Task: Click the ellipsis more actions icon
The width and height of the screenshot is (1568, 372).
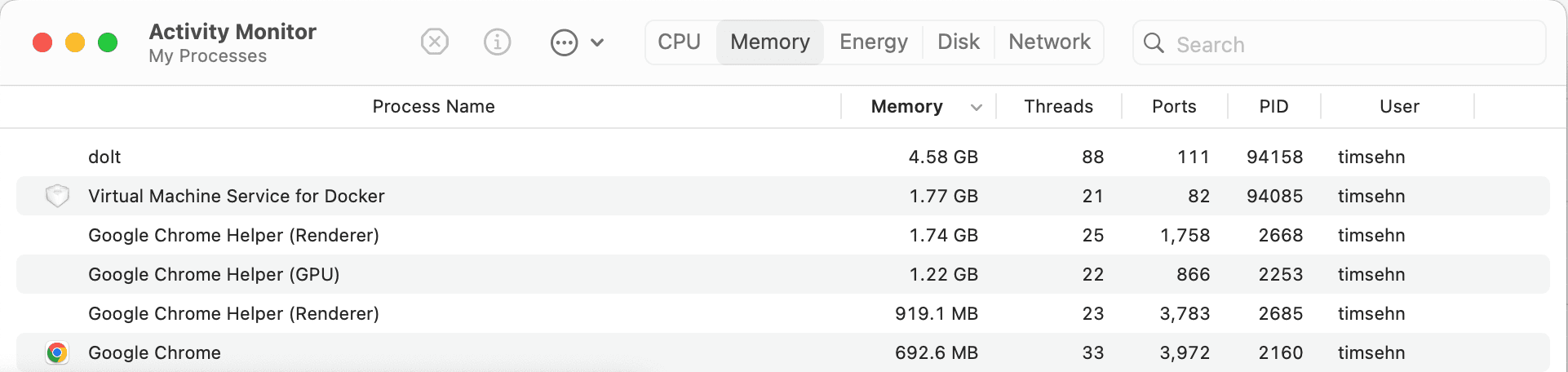Action: tap(564, 42)
